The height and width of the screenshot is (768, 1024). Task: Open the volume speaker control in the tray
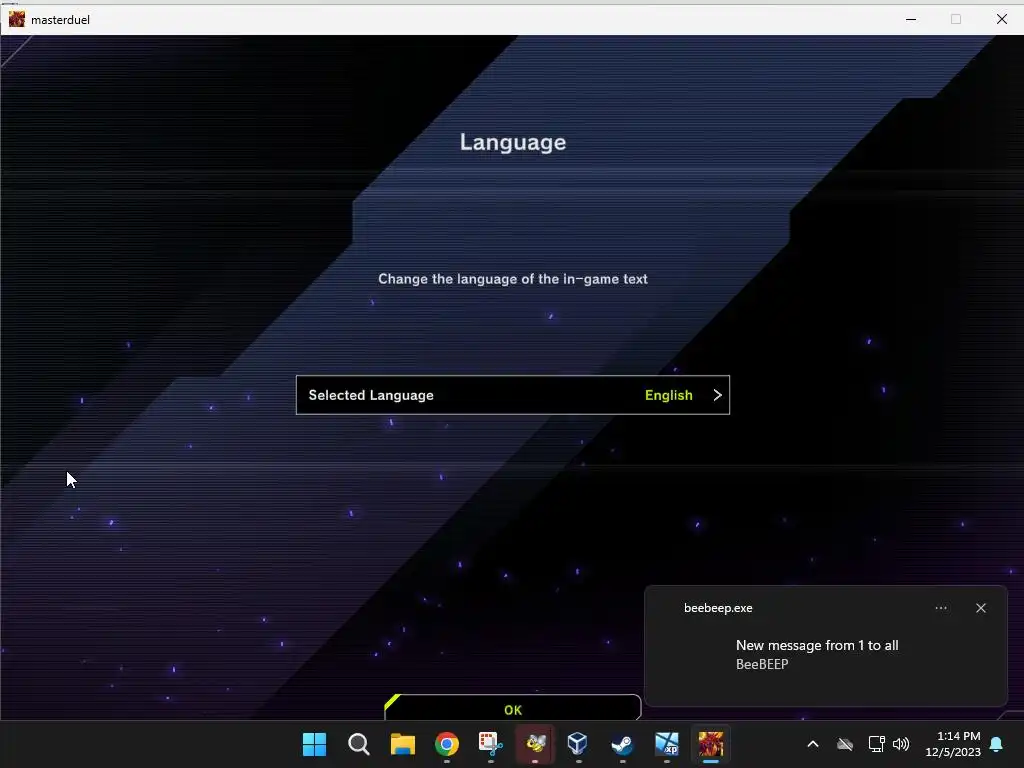901,744
